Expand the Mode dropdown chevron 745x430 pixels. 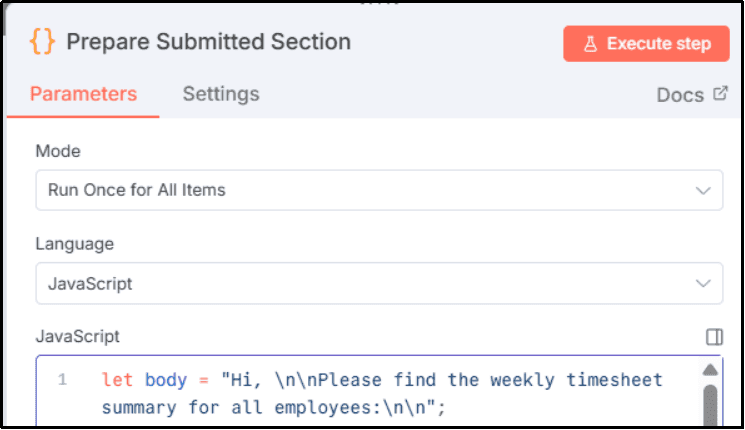click(703, 189)
